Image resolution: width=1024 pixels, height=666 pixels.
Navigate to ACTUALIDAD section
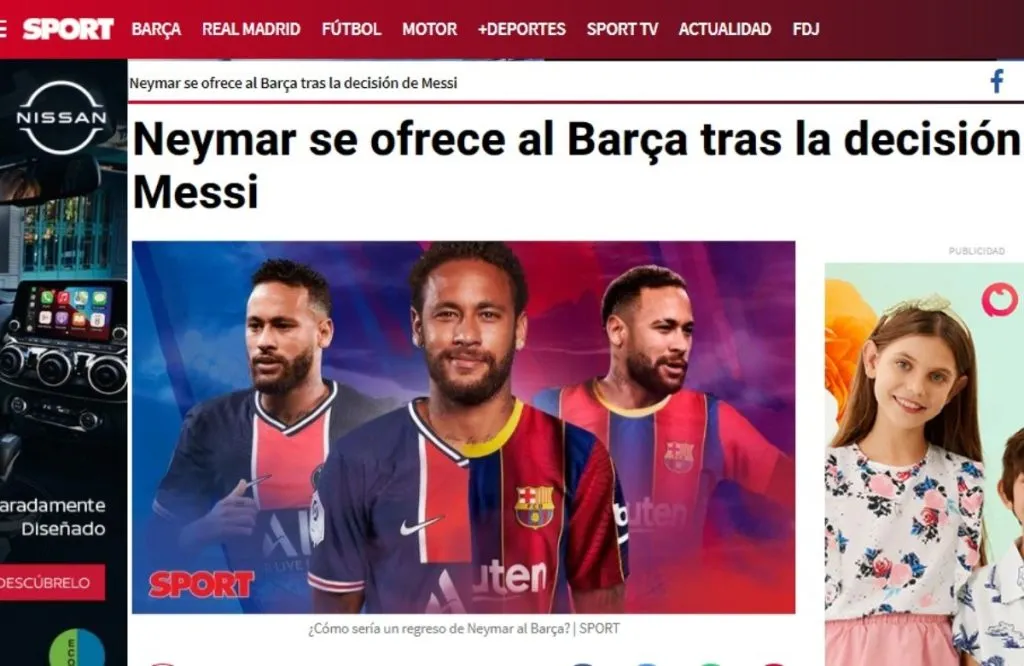pyautogui.click(x=725, y=29)
